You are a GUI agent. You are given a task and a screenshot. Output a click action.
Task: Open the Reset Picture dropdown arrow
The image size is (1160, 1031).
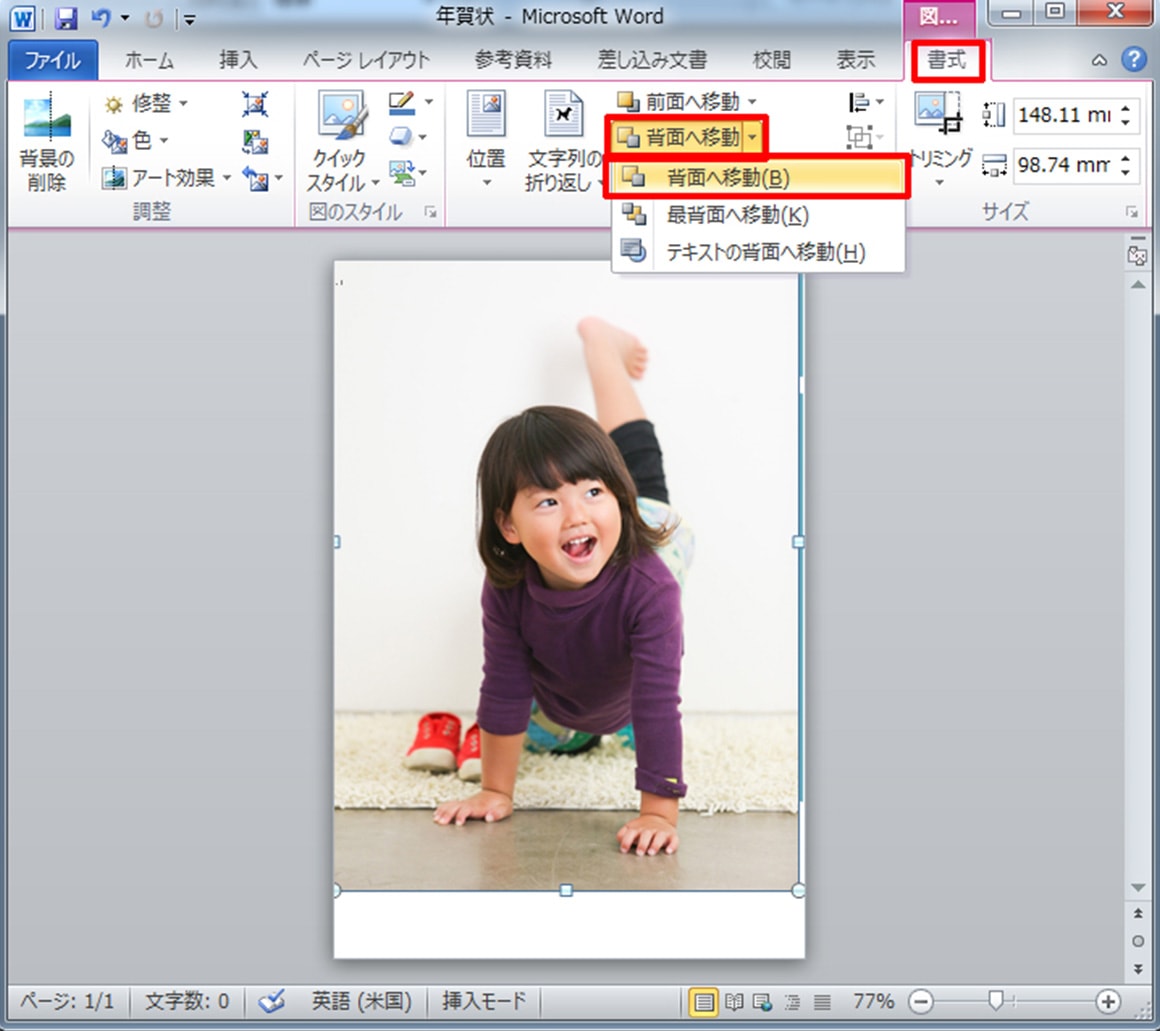[279, 178]
